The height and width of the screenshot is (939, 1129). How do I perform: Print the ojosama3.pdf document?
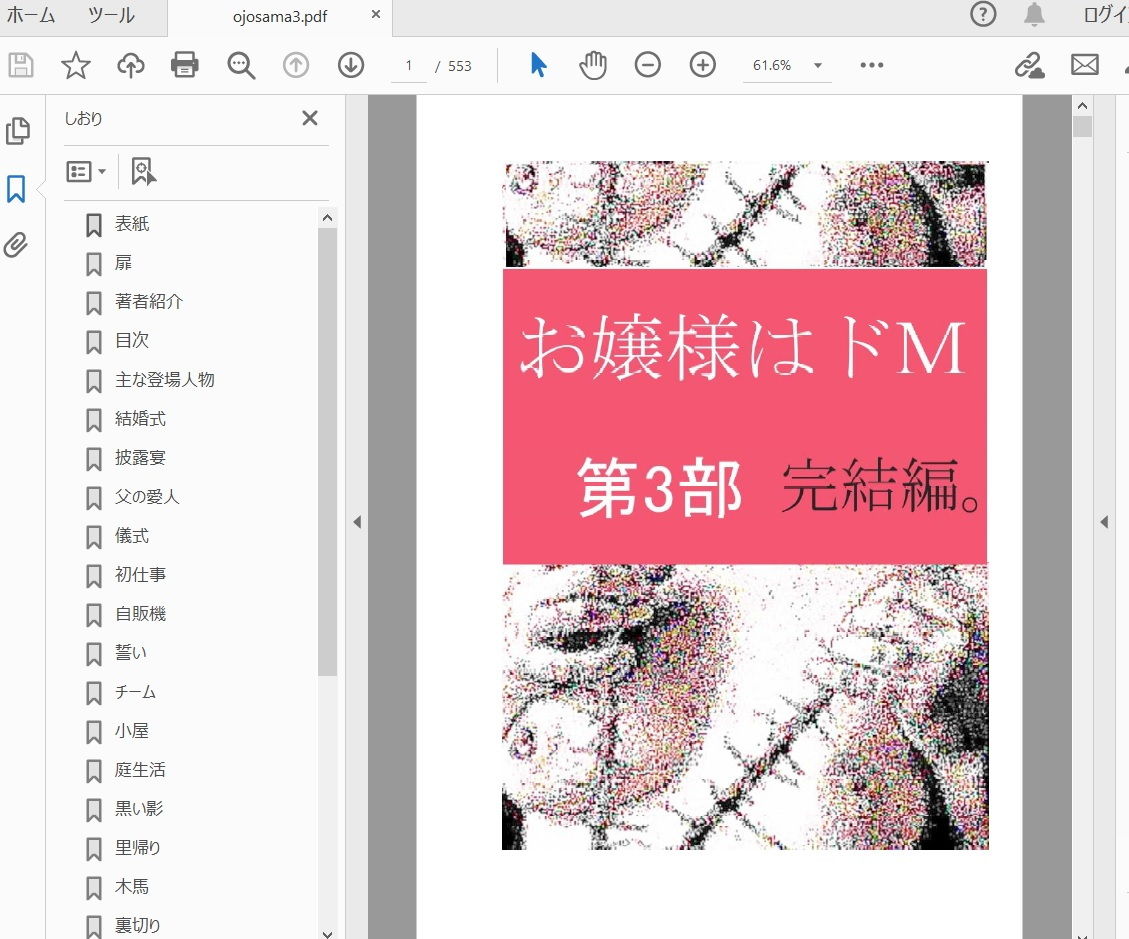pyautogui.click(x=184, y=65)
